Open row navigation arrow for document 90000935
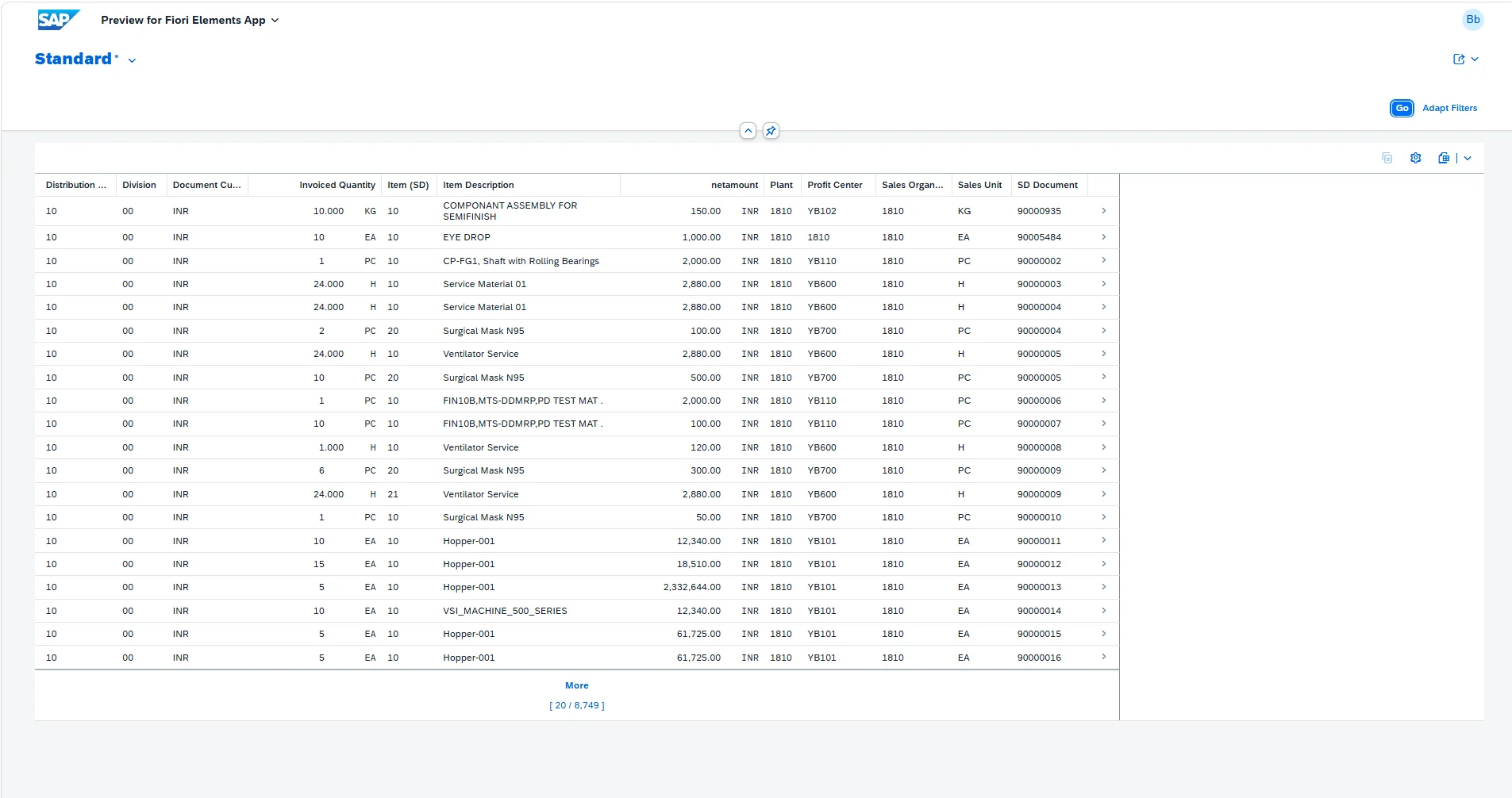The image size is (1512, 798). pyautogui.click(x=1103, y=211)
